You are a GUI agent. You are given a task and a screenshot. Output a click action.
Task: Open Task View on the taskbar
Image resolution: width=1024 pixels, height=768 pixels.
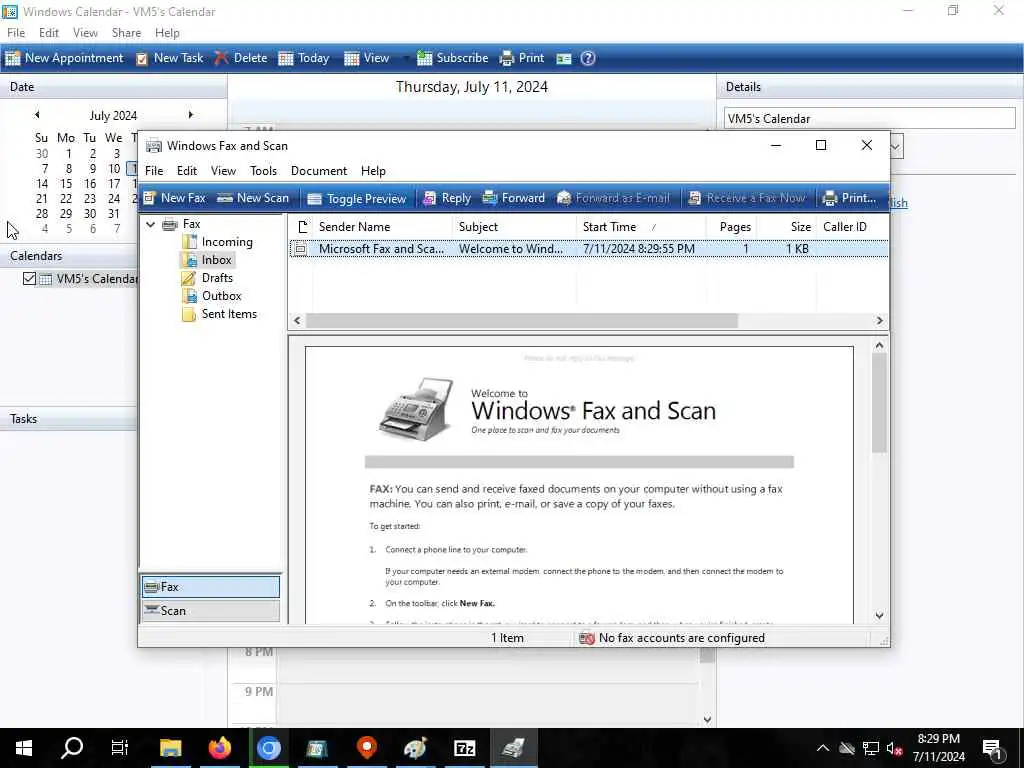click(120, 748)
